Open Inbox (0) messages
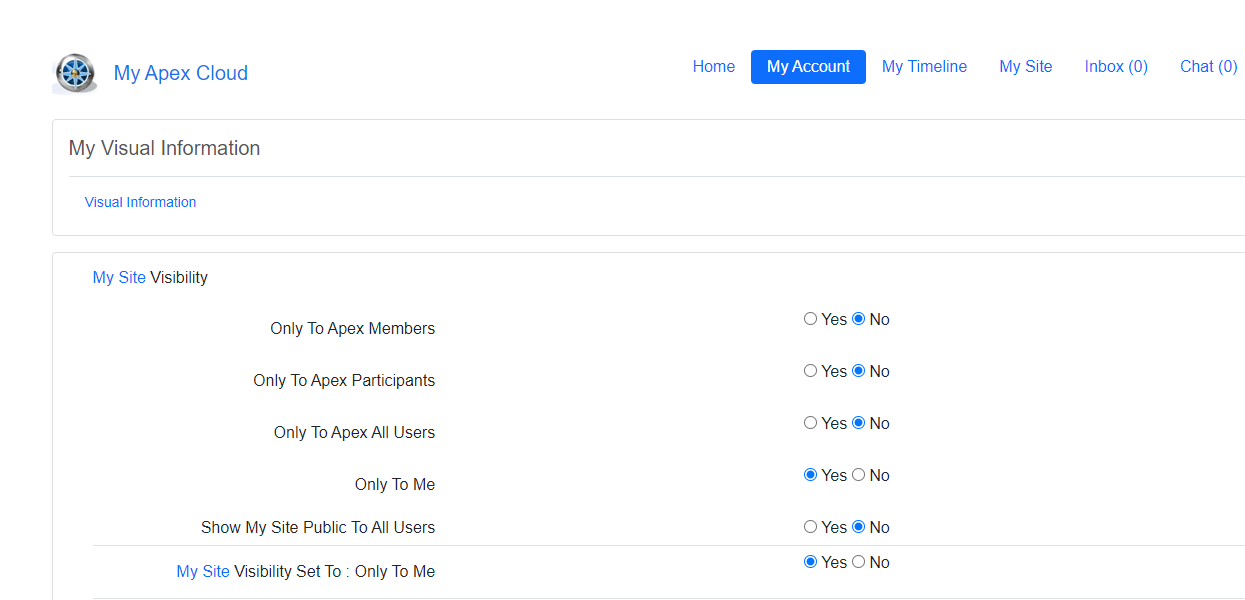This screenshot has height=600, width=1245. (1115, 67)
